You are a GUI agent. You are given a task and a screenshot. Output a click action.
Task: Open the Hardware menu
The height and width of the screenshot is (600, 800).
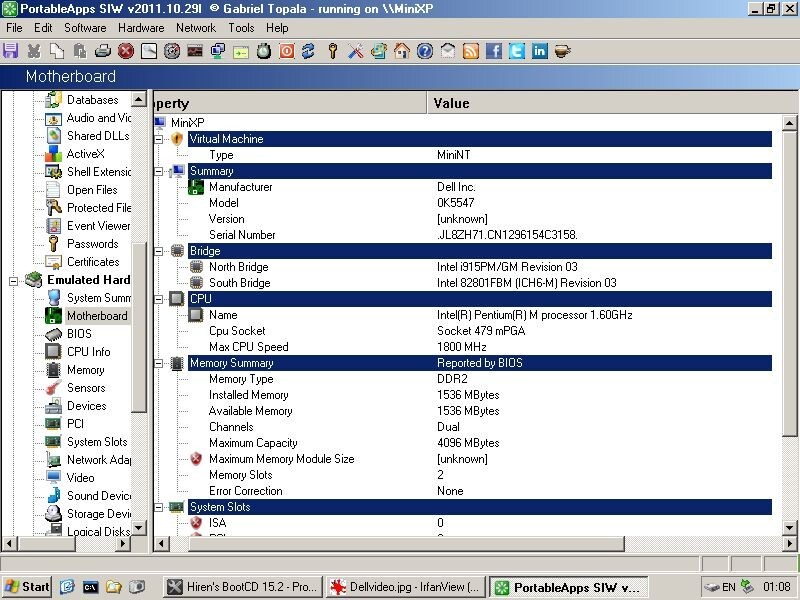[x=141, y=28]
